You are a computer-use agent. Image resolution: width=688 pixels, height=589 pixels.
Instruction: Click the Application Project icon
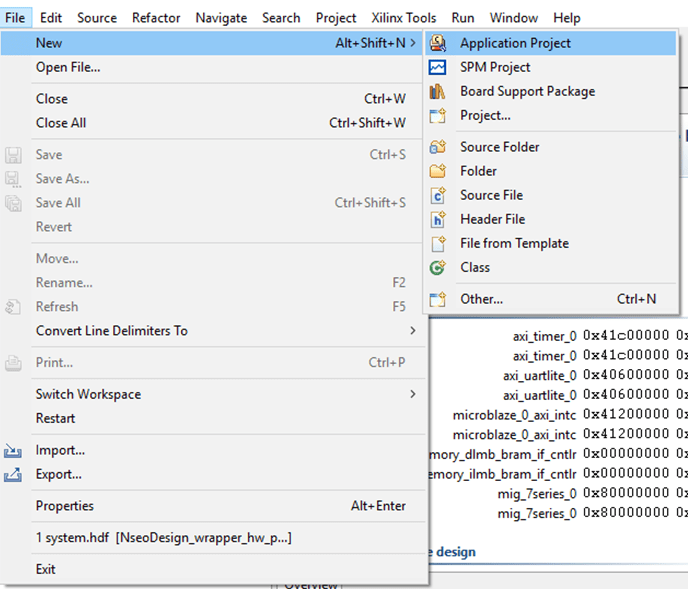437,43
